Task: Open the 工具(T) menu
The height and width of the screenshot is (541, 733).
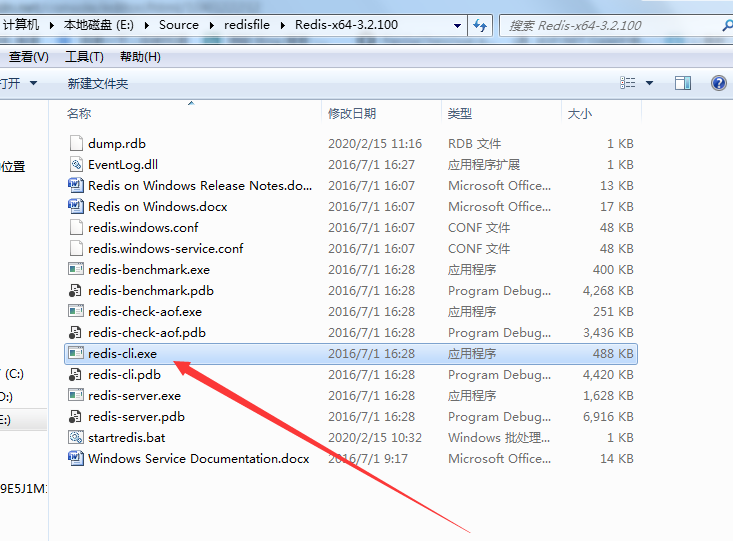Action: tap(84, 57)
